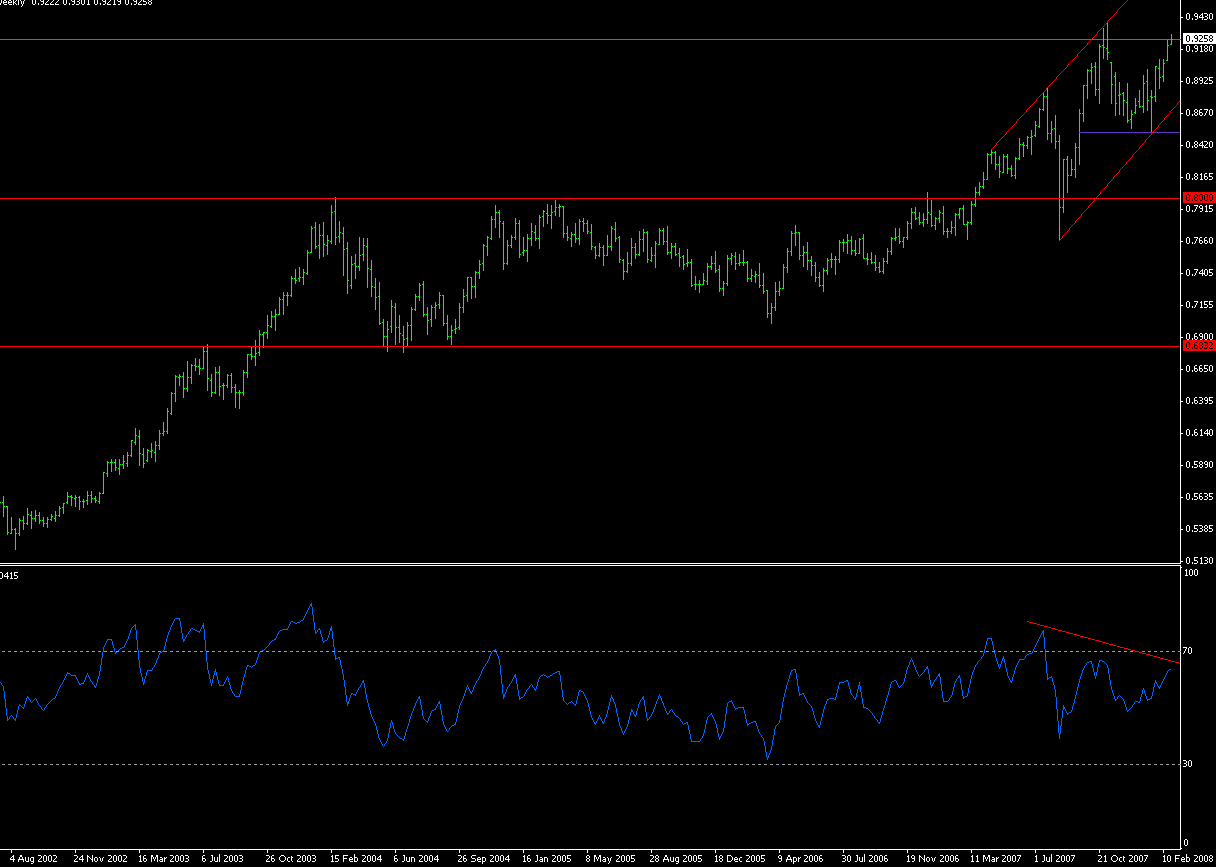1216x867 pixels.
Task: Click the 0.5890 price axis label
Action: 1199,464
